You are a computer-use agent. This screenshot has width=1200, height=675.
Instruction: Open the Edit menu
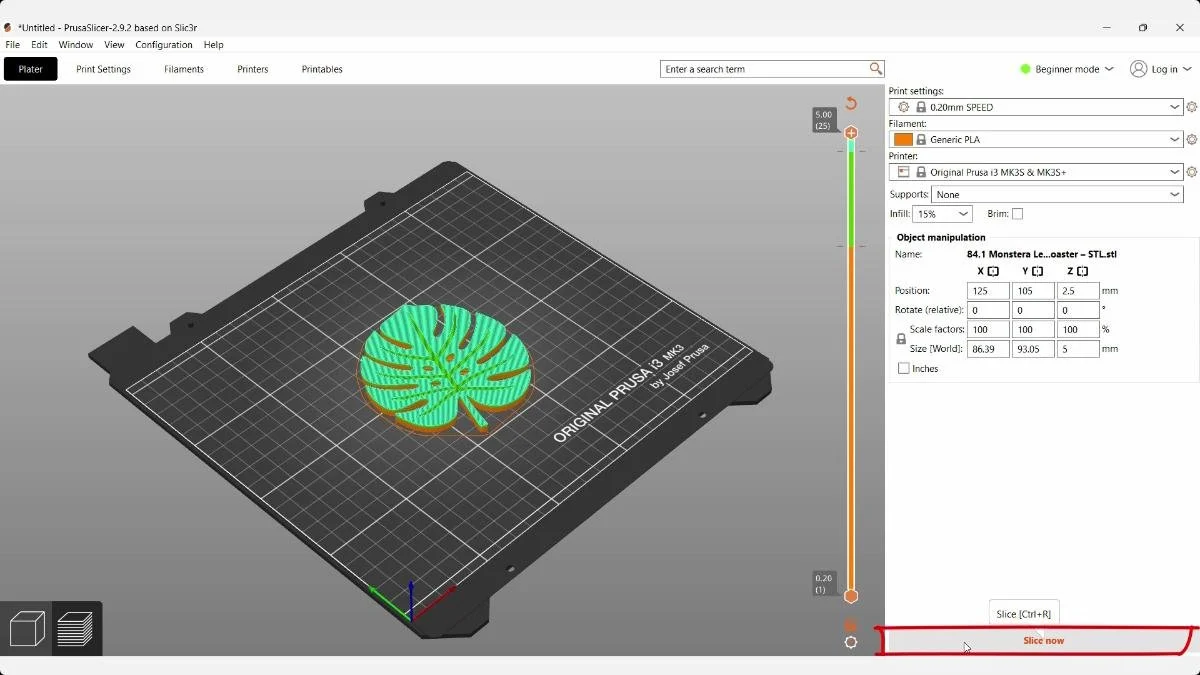pos(39,45)
